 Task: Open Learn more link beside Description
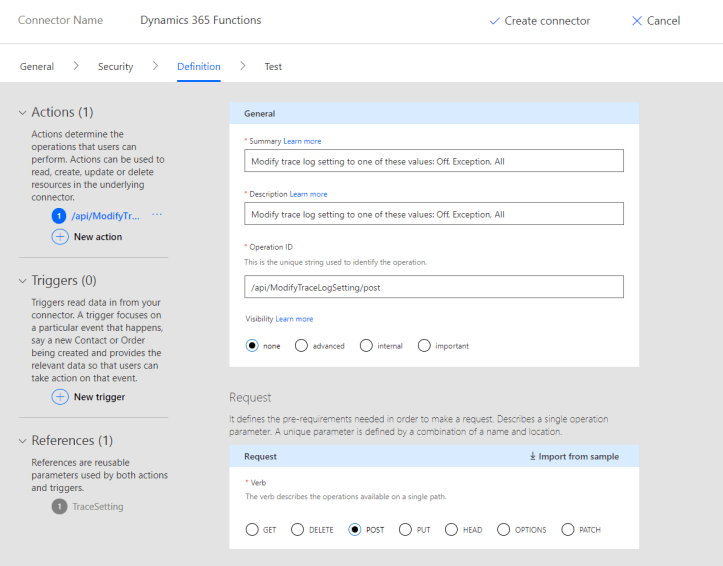[308, 194]
